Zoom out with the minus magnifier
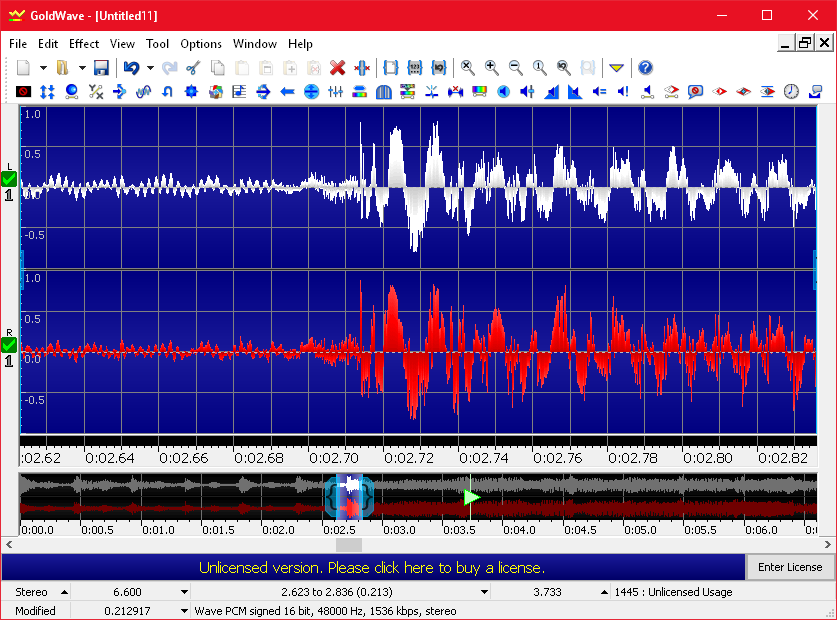The width and height of the screenshot is (837, 620). [516, 68]
